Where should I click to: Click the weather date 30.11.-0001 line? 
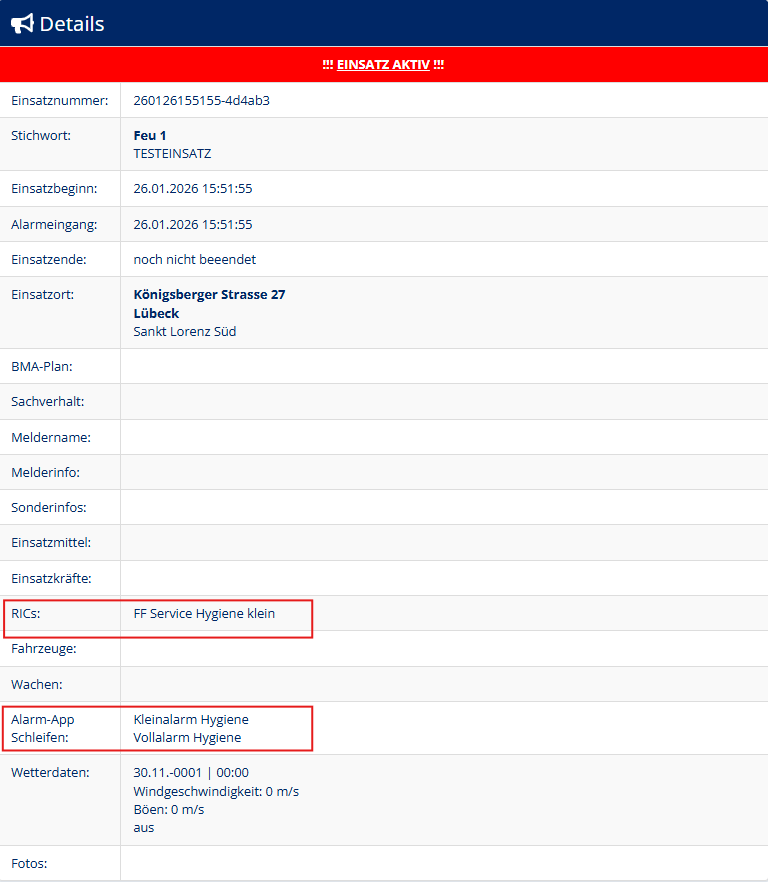pyautogui.click(x=191, y=773)
